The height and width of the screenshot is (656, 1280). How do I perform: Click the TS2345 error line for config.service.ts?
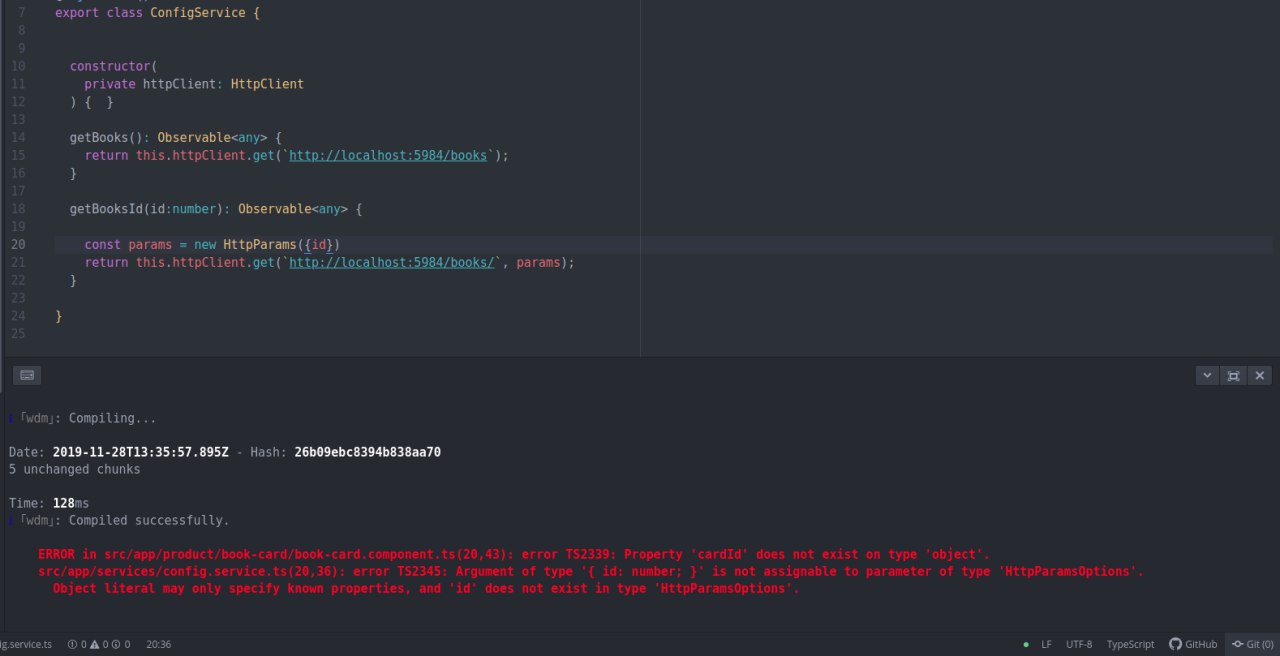coord(591,572)
